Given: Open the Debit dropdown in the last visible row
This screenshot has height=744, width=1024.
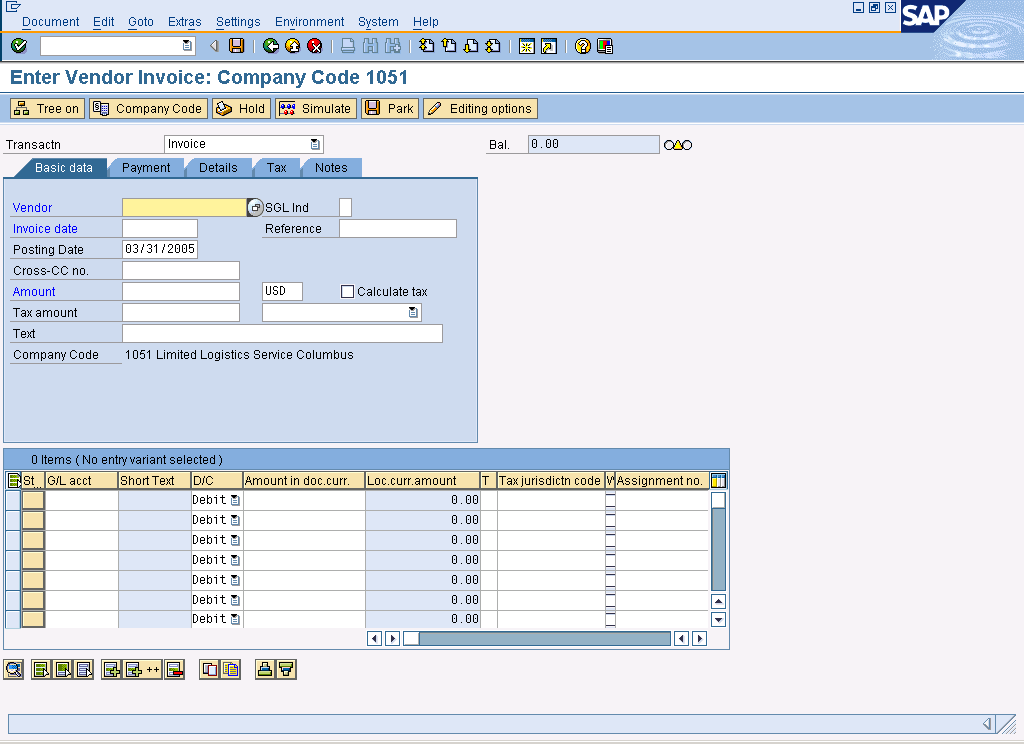Looking at the screenshot, I should [x=235, y=619].
